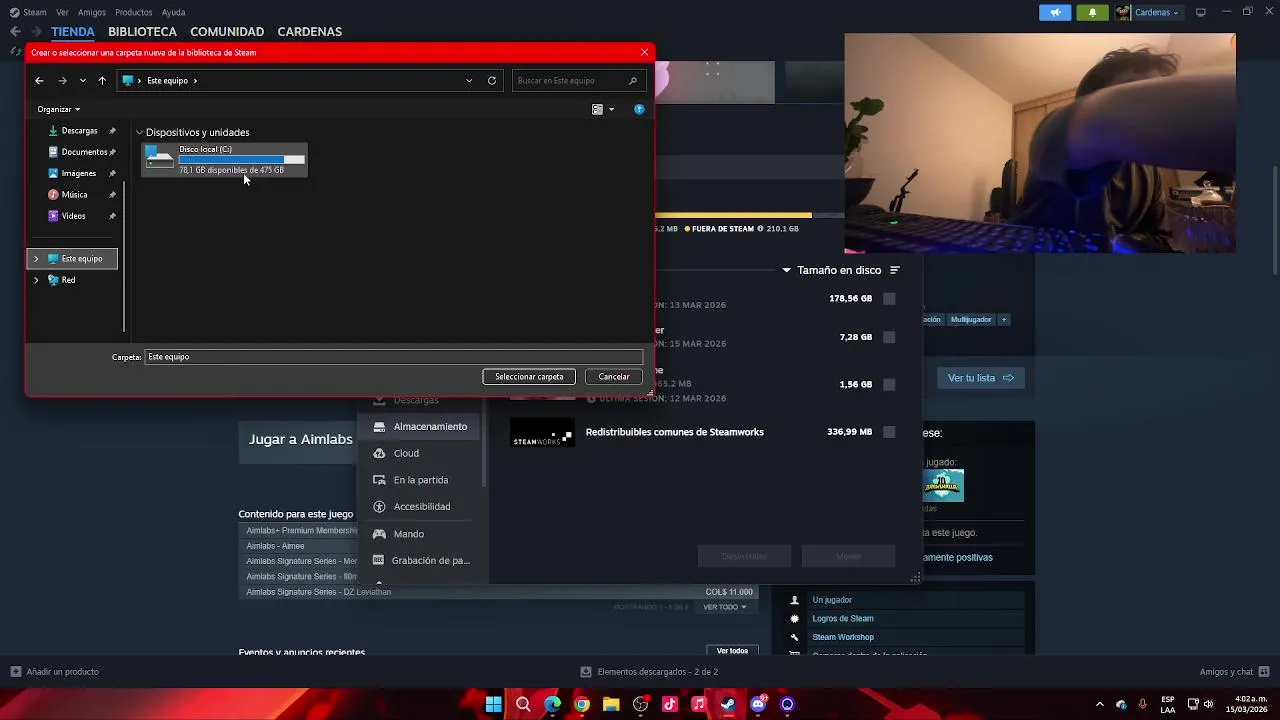Click the Steam announcements megaphone icon
Image resolution: width=1280 pixels, height=720 pixels.
(1055, 12)
